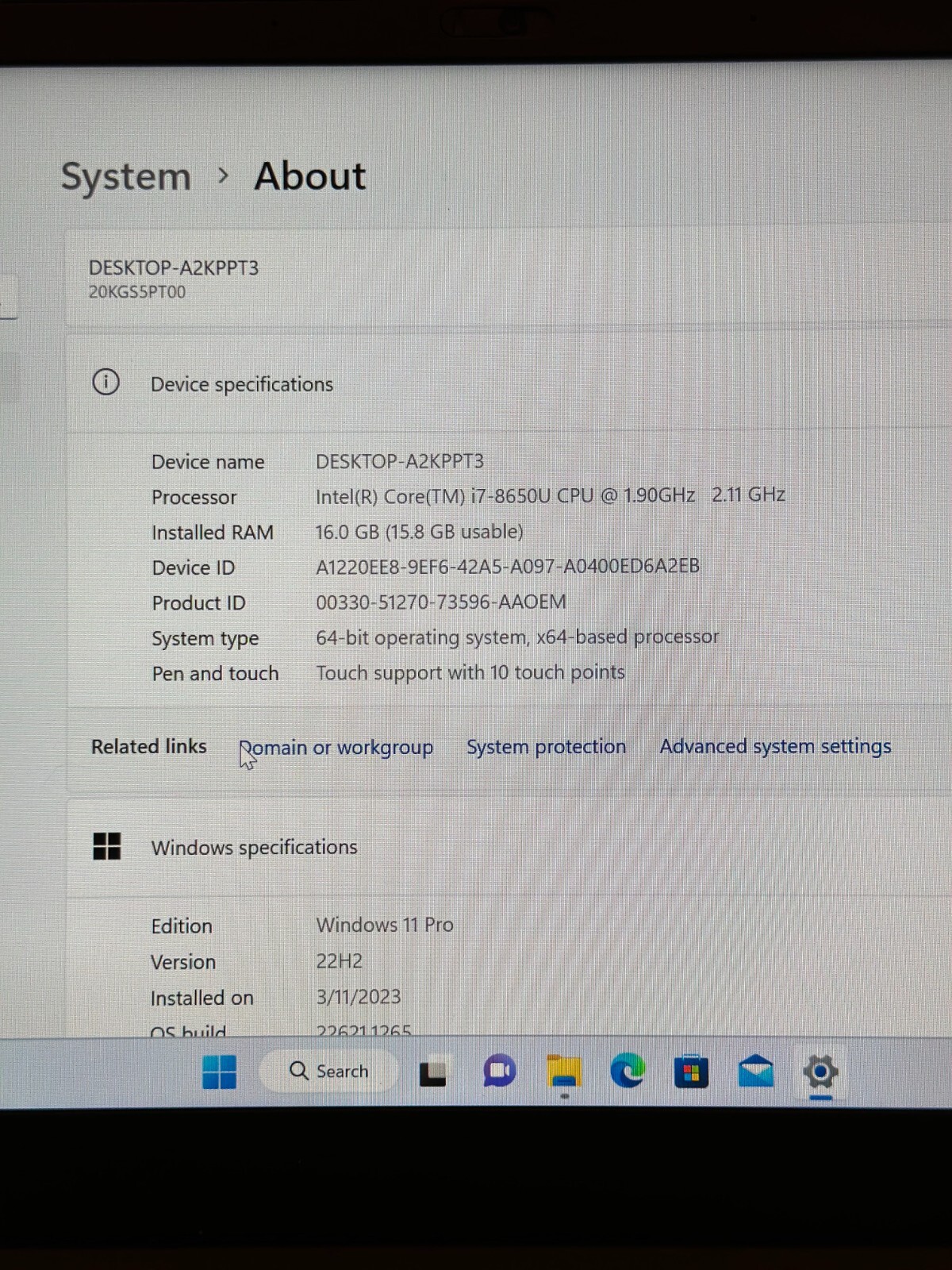Click the Device specifications info icon
952x1270 pixels.
coord(106,383)
